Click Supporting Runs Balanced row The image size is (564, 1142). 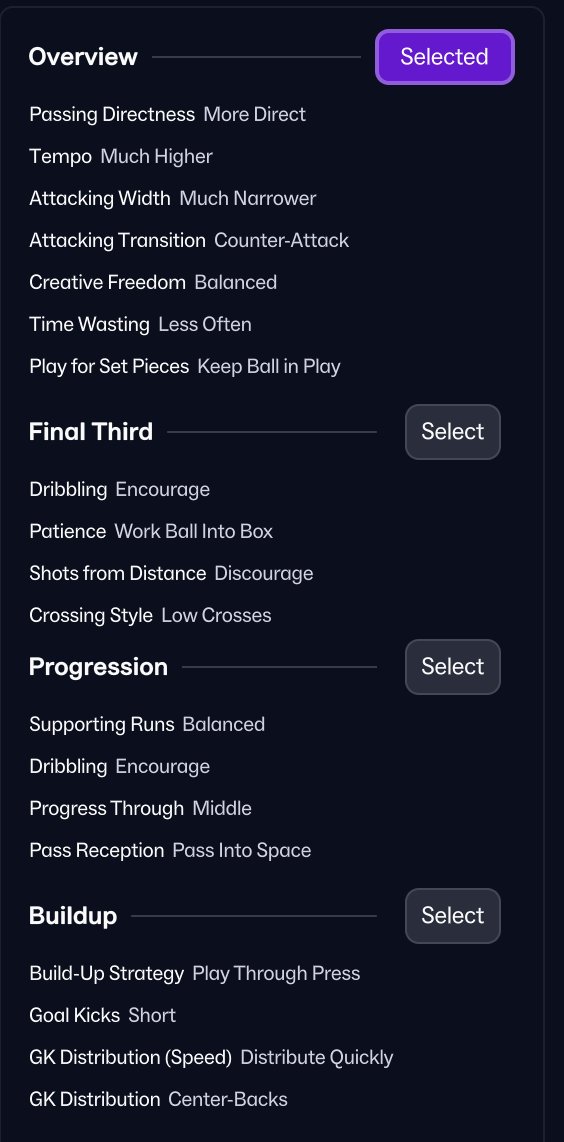[x=147, y=725]
